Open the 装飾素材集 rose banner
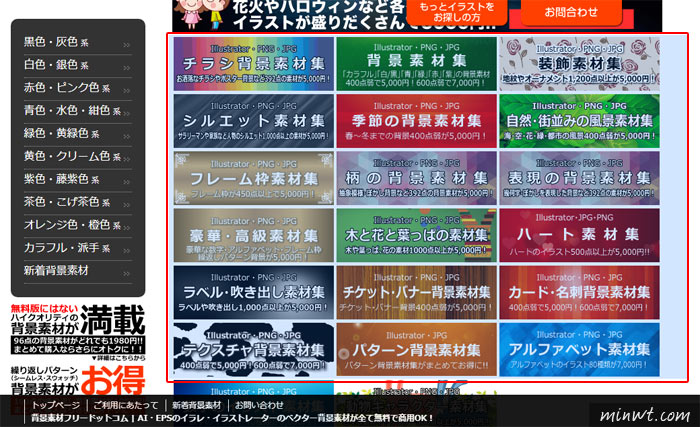700x427 pixels. (579, 64)
